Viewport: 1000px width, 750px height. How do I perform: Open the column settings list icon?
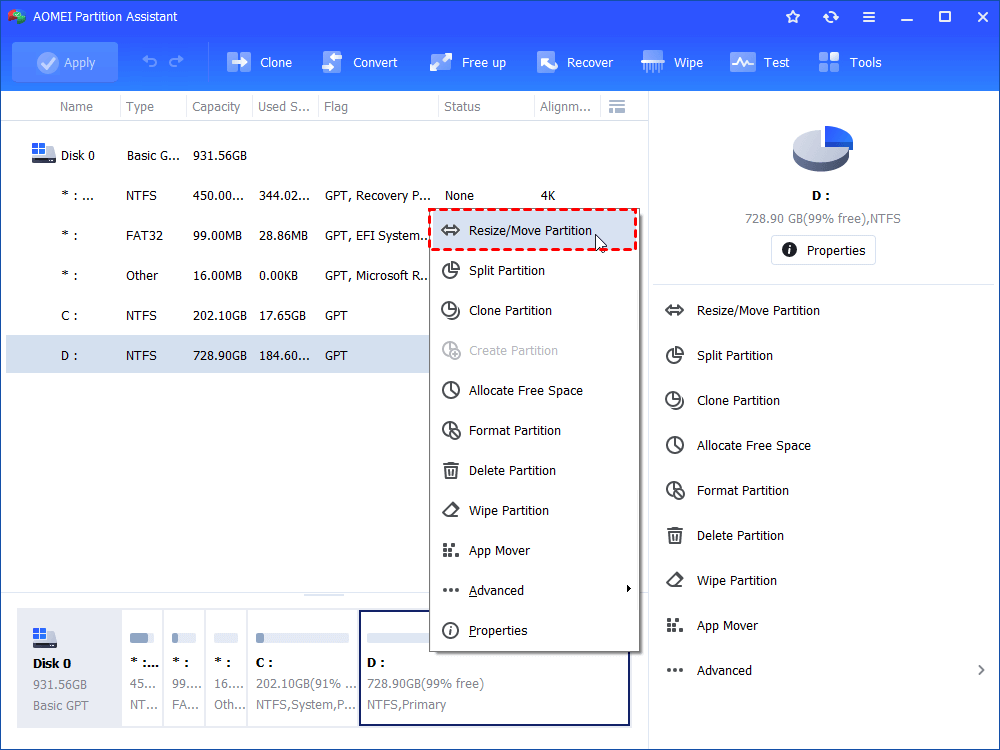pos(617,107)
